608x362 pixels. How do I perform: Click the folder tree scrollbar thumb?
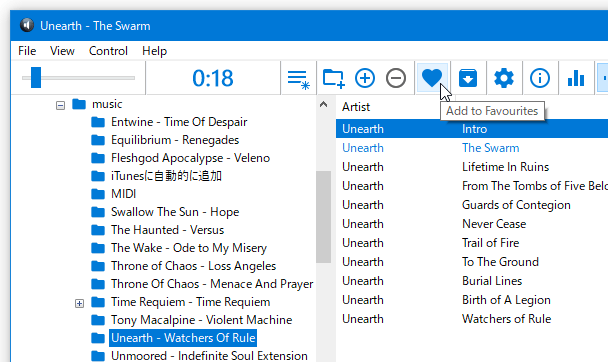click(x=323, y=217)
